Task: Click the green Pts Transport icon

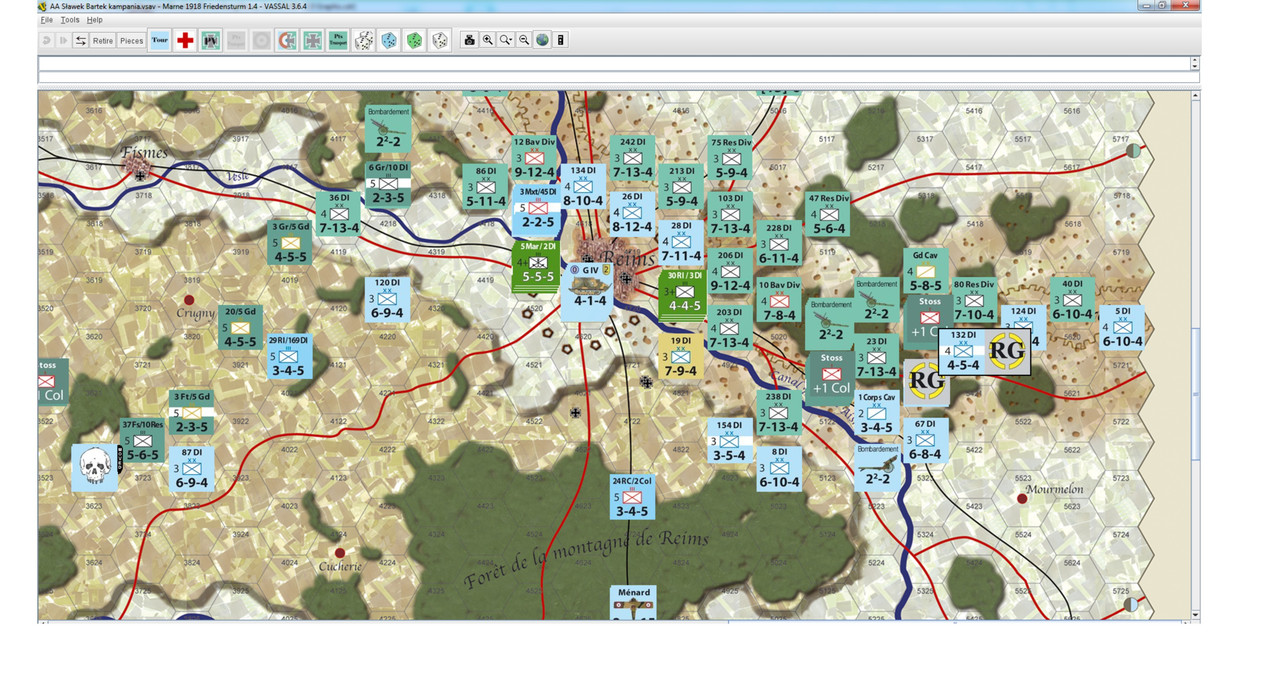Action: pyautogui.click(x=339, y=40)
